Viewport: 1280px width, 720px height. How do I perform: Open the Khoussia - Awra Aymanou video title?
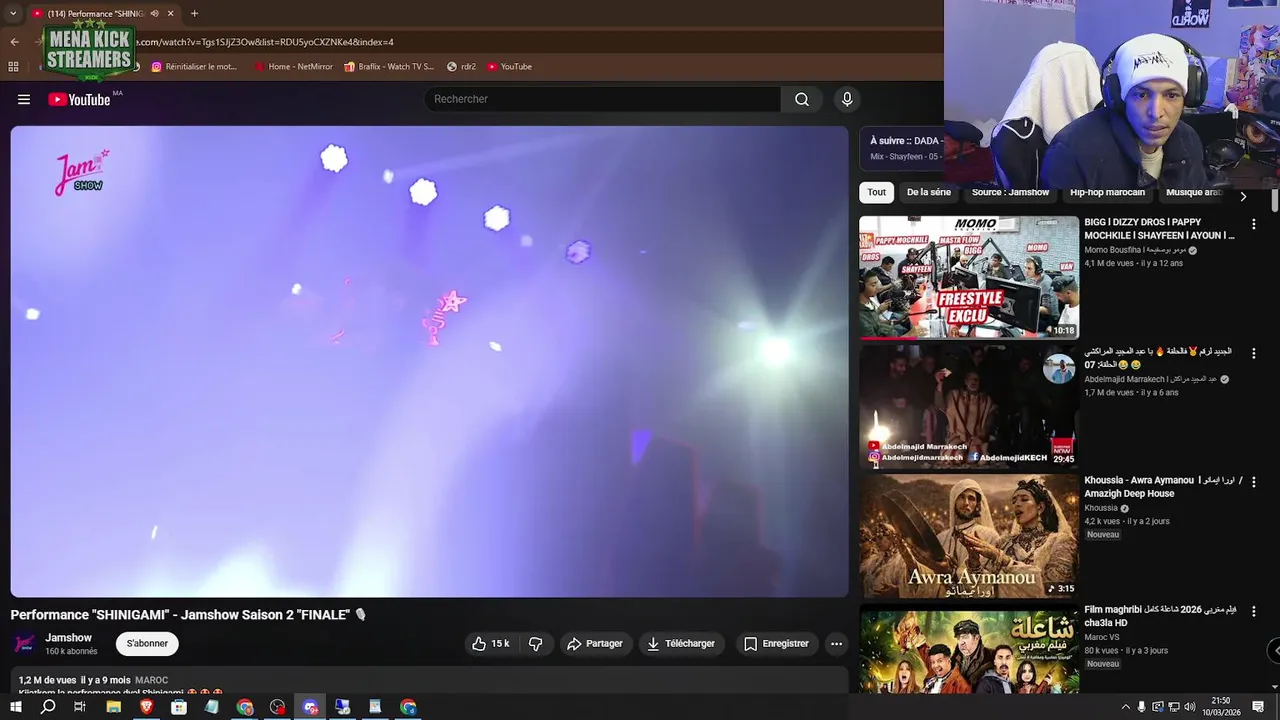1162,487
